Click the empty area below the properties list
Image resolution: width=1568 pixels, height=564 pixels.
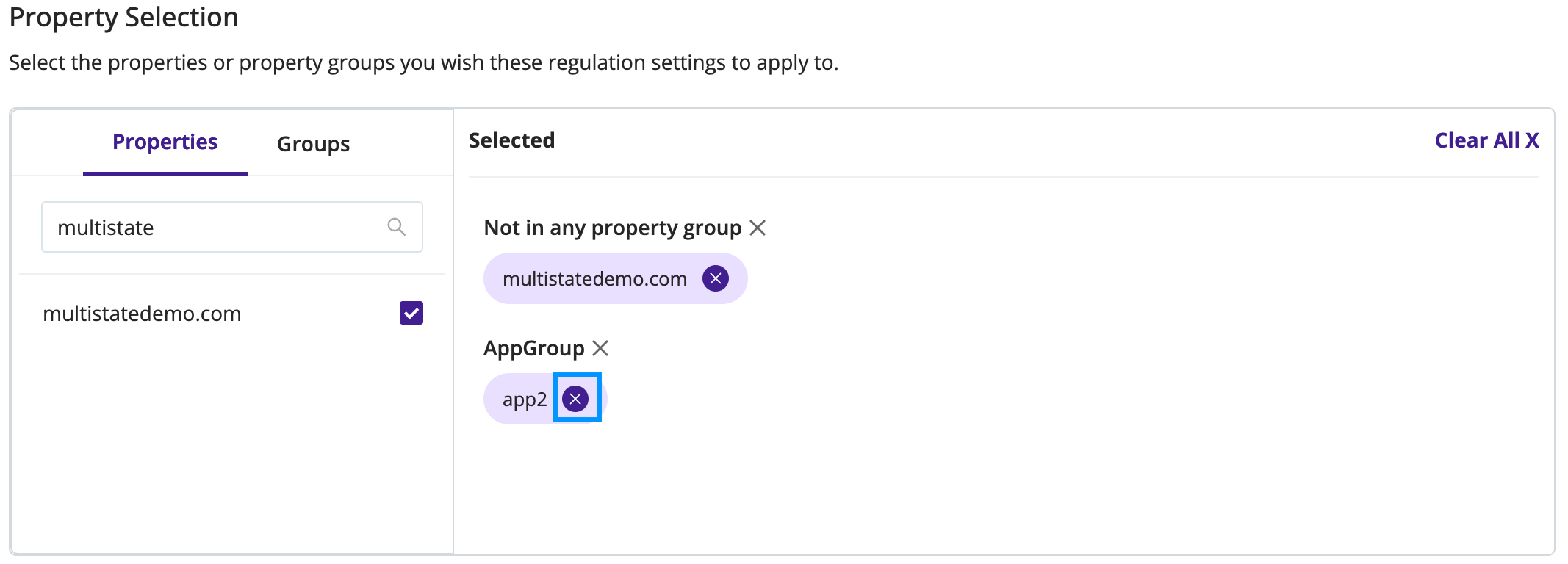(232, 448)
